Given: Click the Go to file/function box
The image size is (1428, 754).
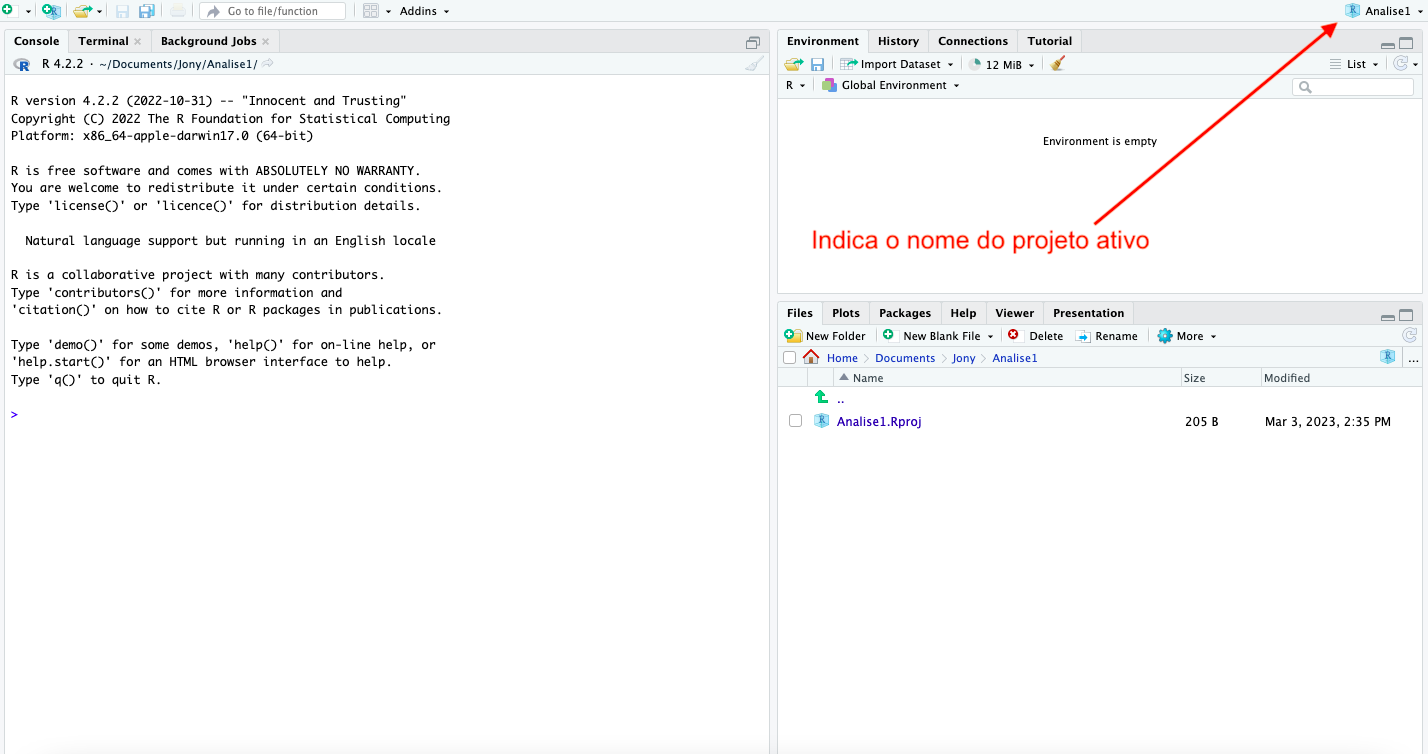Looking at the screenshot, I should (x=272, y=11).
